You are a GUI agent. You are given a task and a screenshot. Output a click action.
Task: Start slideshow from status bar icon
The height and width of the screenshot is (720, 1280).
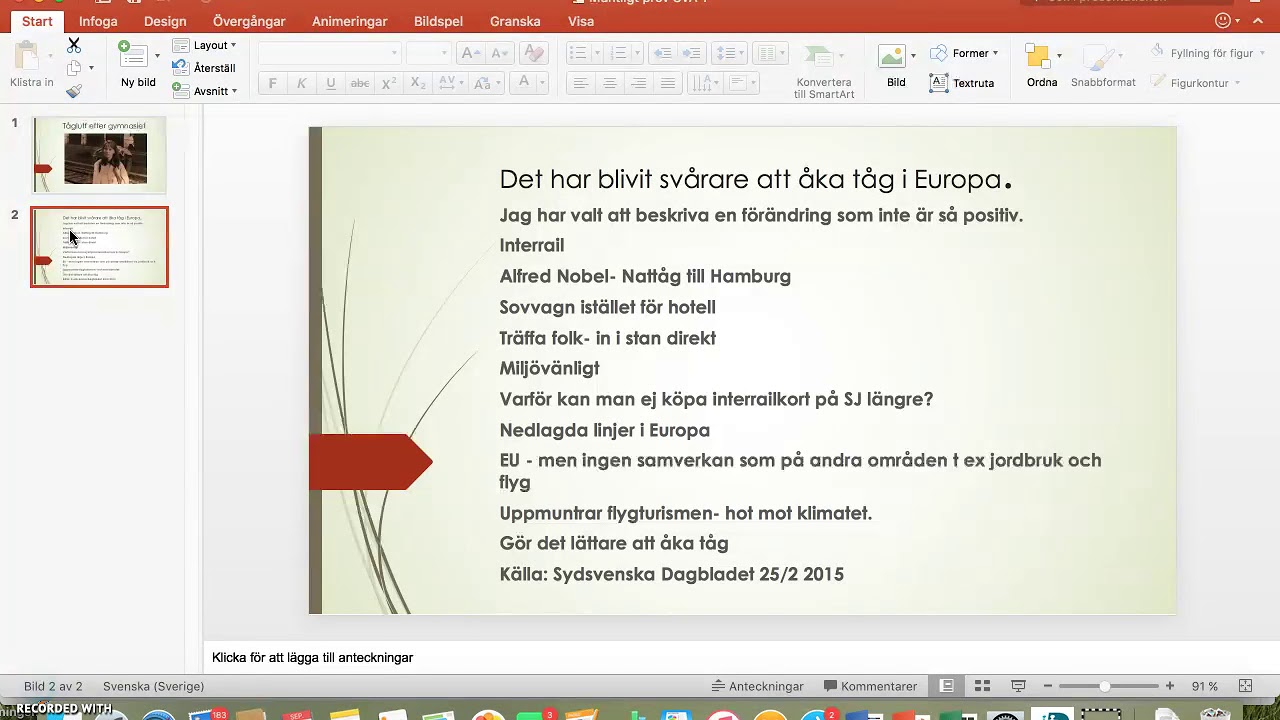pos(1018,686)
